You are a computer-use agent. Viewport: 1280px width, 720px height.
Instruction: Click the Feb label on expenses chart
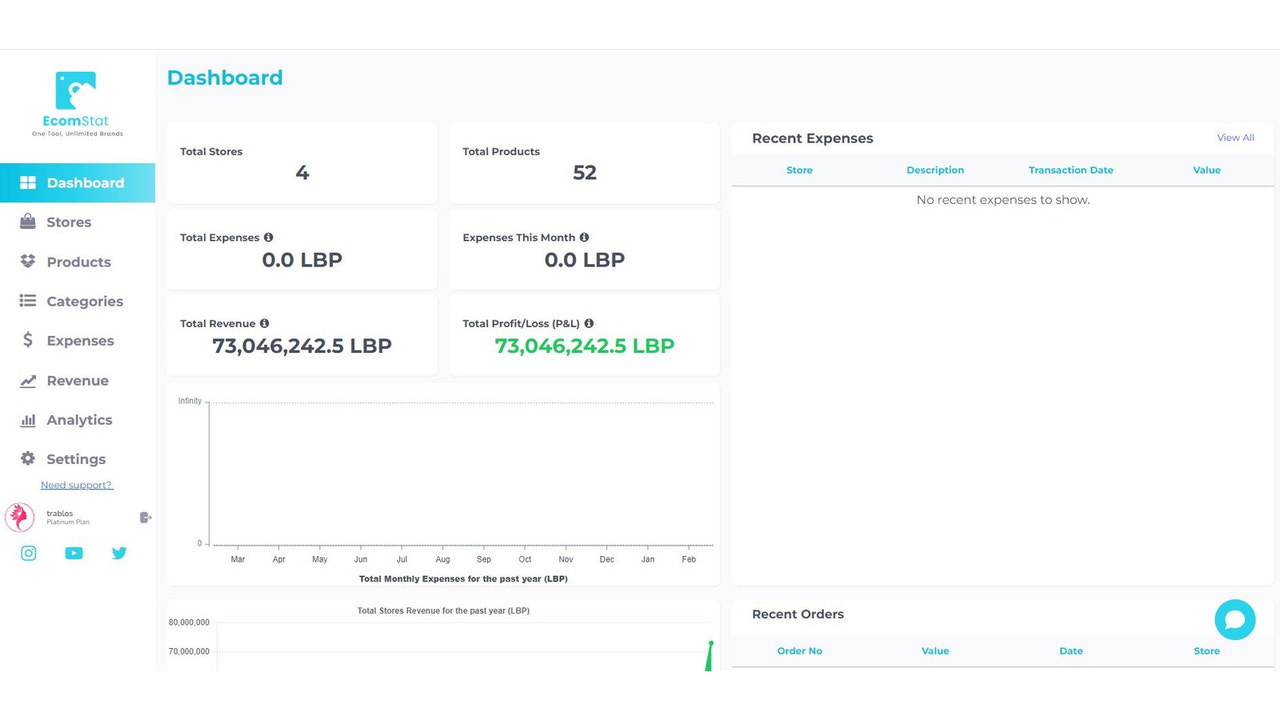pos(689,559)
